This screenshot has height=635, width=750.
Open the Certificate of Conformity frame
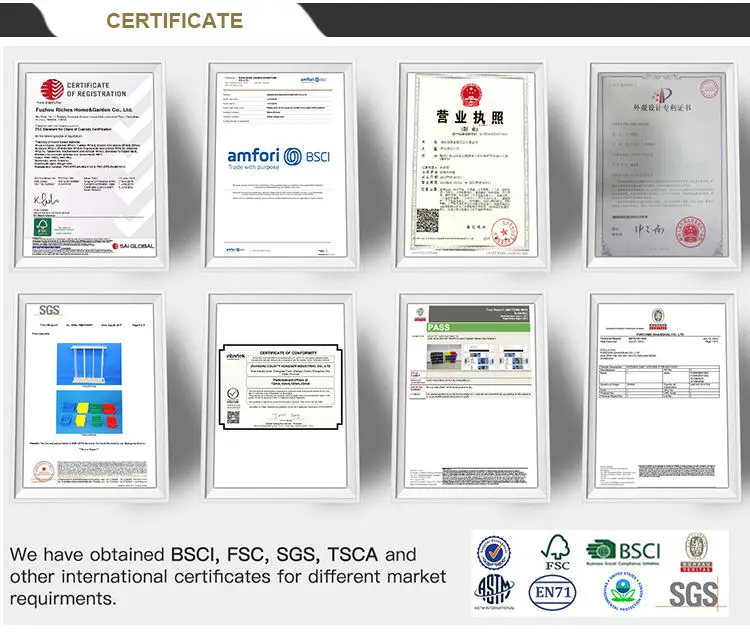(x=280, y=397)
